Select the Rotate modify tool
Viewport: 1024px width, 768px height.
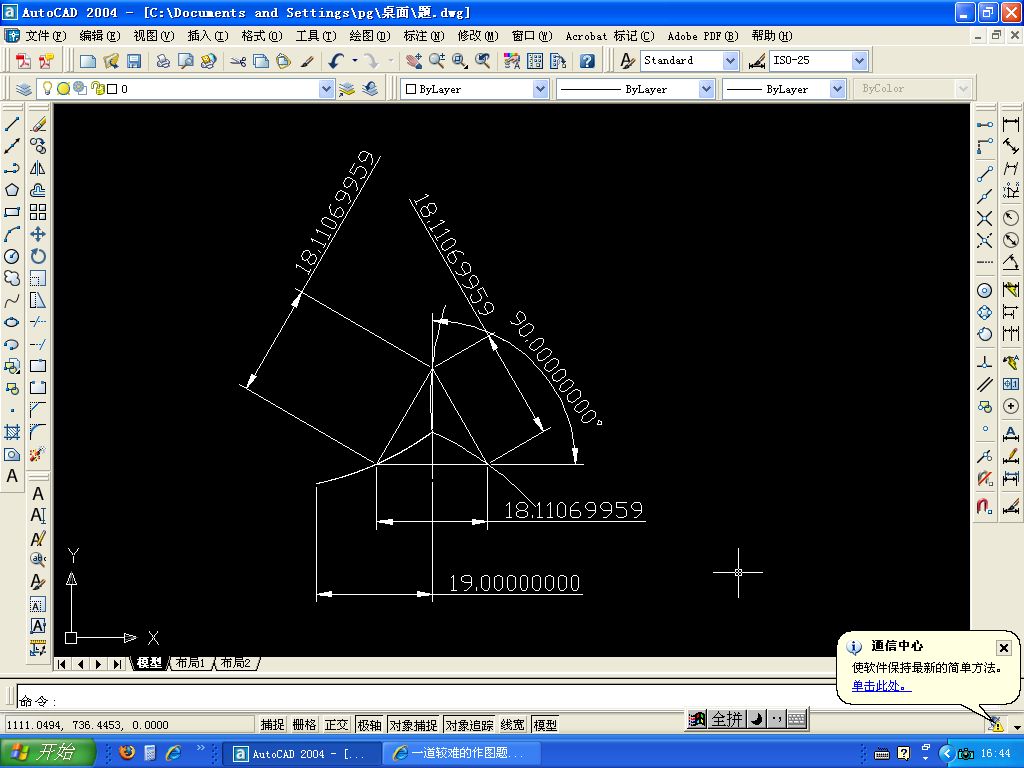pos(38,256)
